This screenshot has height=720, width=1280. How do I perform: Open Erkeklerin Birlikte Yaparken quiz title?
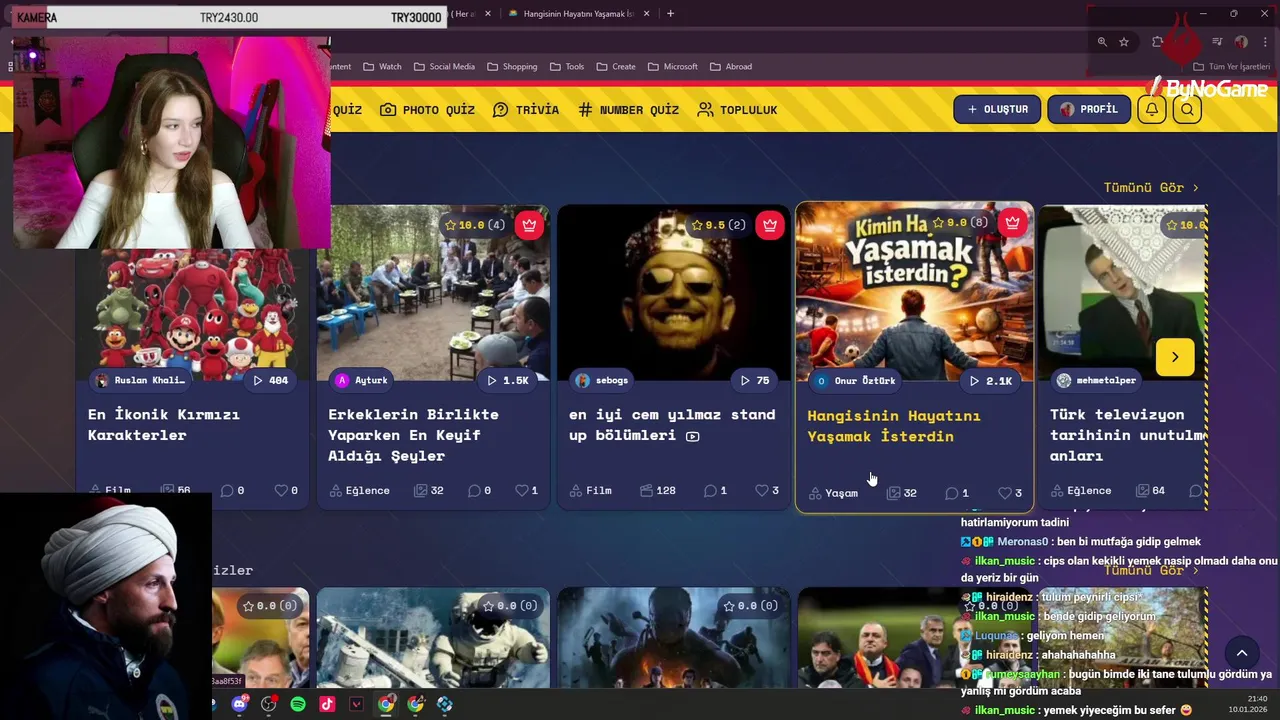tap(413, 435)
